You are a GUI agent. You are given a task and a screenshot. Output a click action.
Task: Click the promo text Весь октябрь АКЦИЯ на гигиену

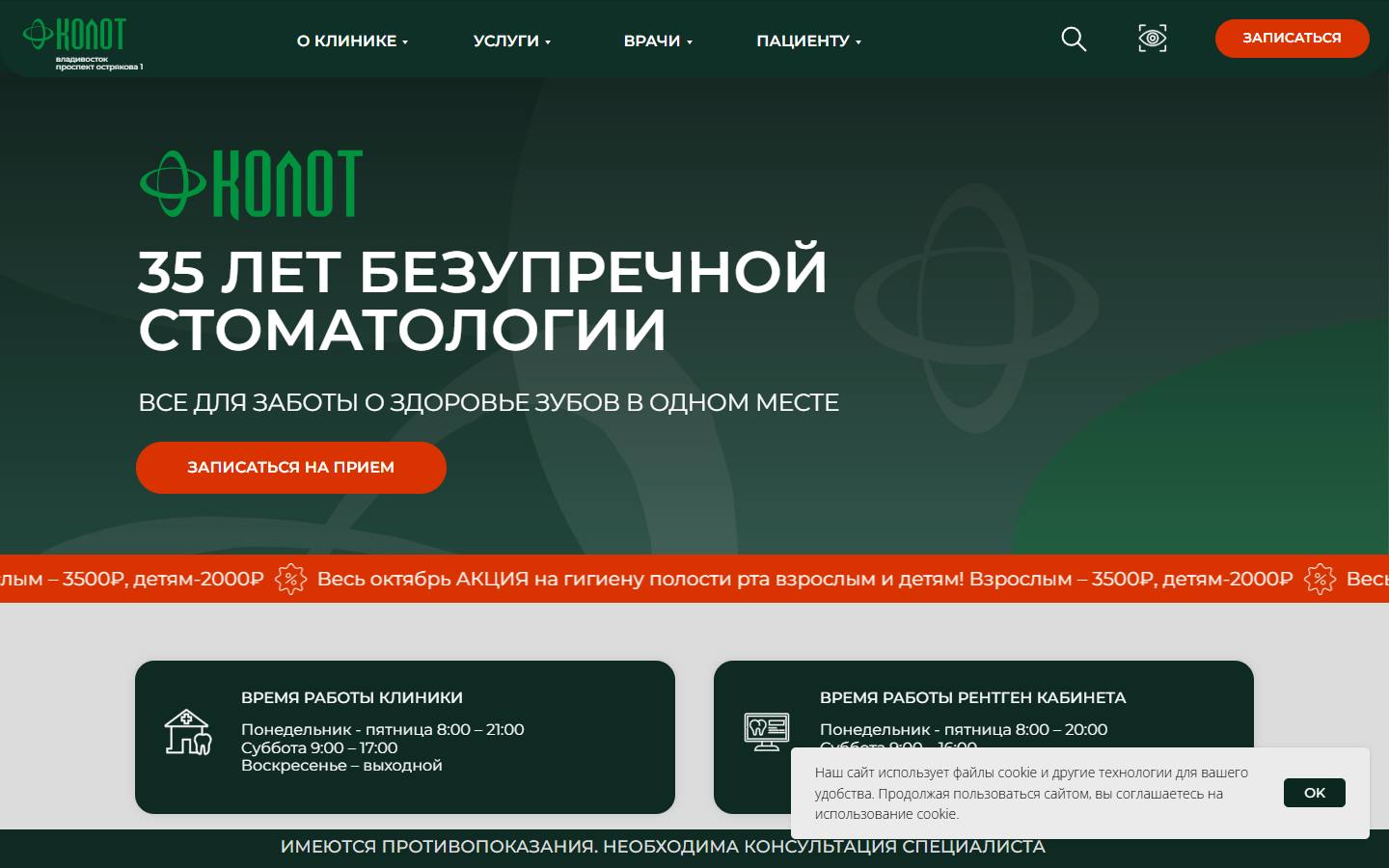[804, 579]
